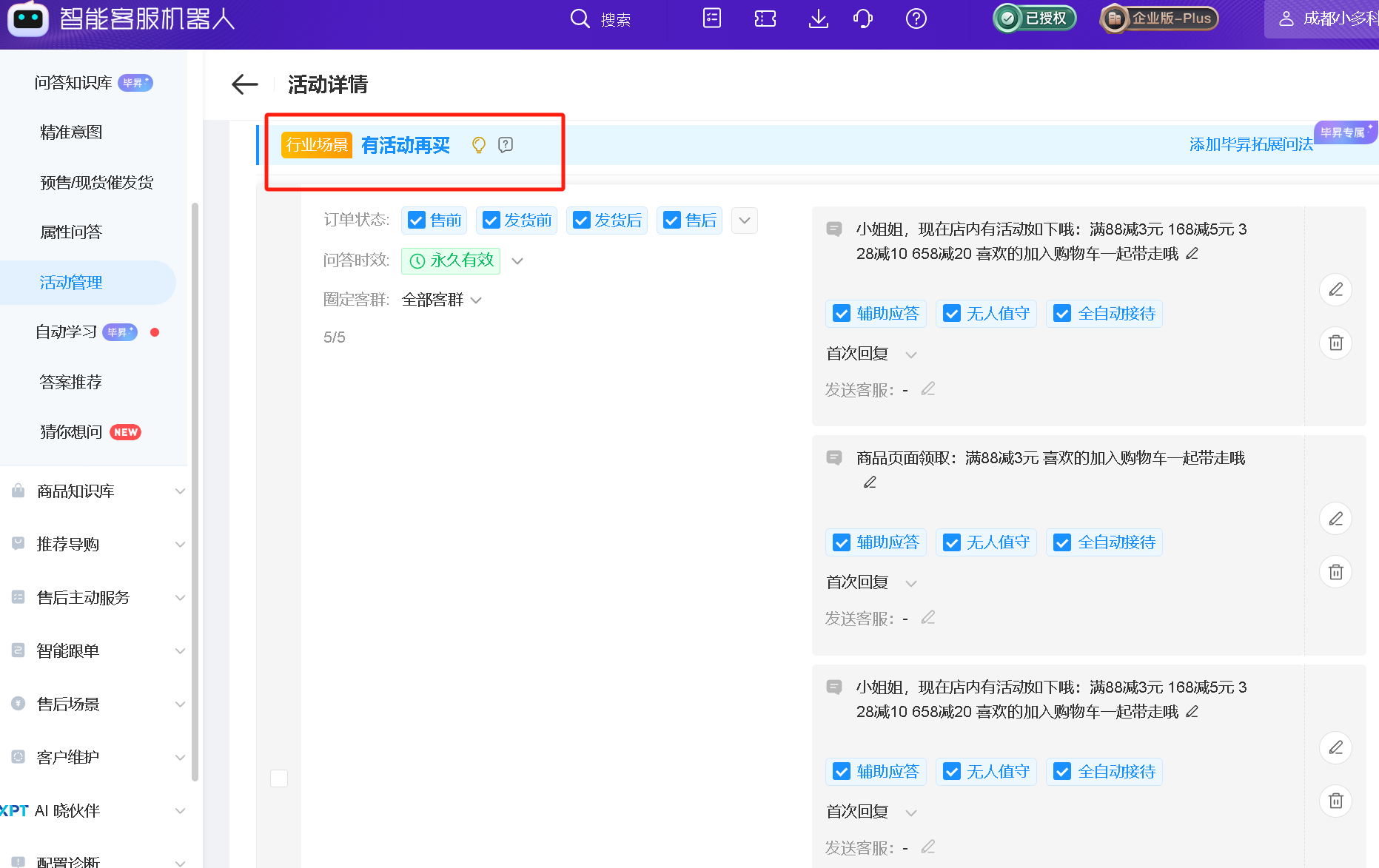Click the round edit button of first reply card
Viewport: 1379px width, 868px height.
click(x=1336, y=289)
